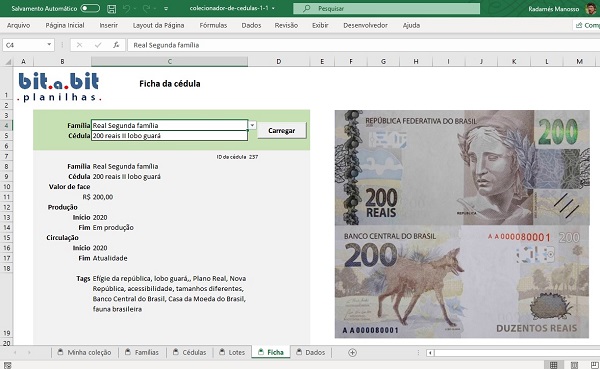Select the Cédula cell 200 reais II lobo guará

pos(170,136)
